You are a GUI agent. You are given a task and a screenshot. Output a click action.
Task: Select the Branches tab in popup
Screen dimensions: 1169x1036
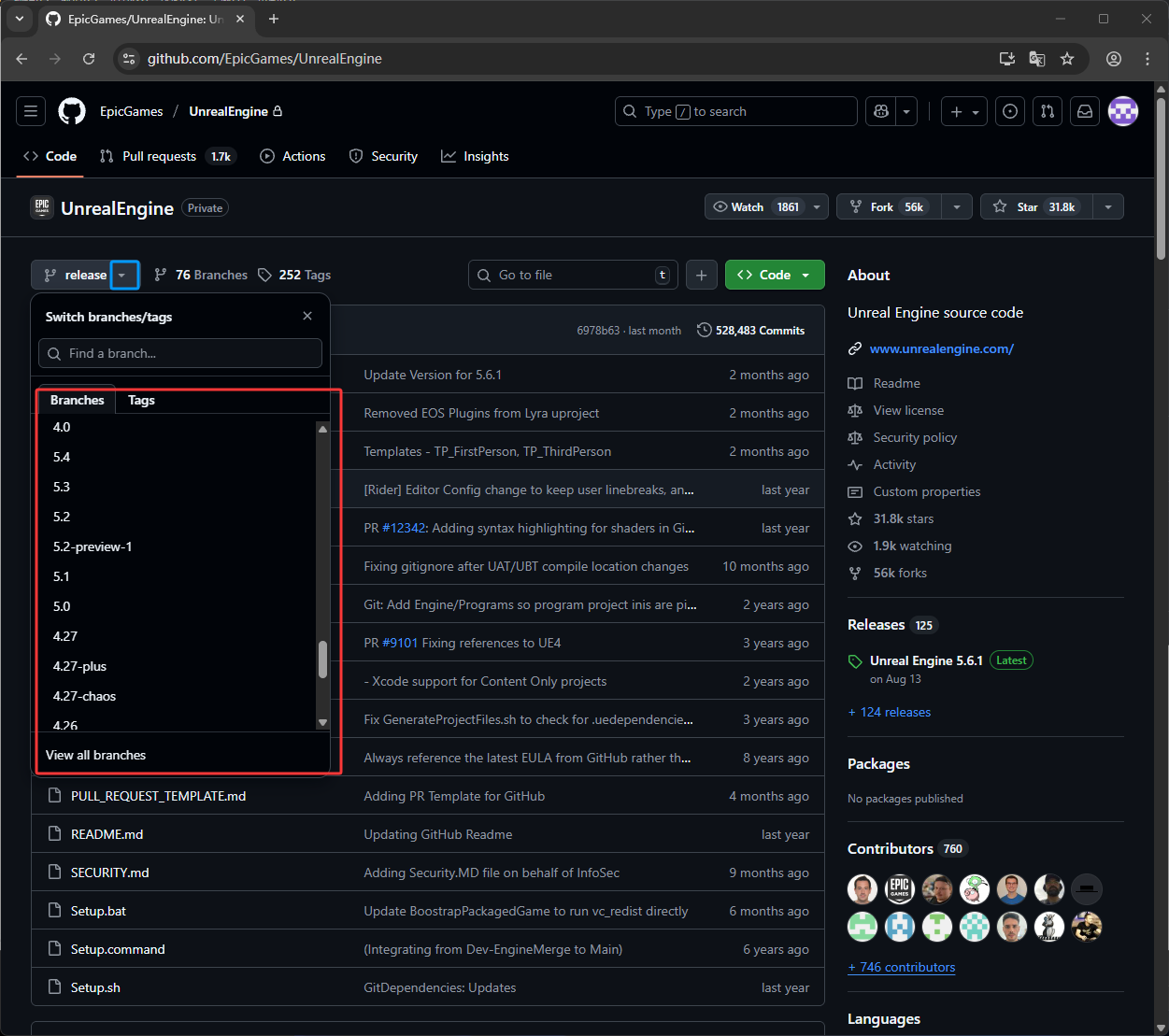click(x=78, y=400)
